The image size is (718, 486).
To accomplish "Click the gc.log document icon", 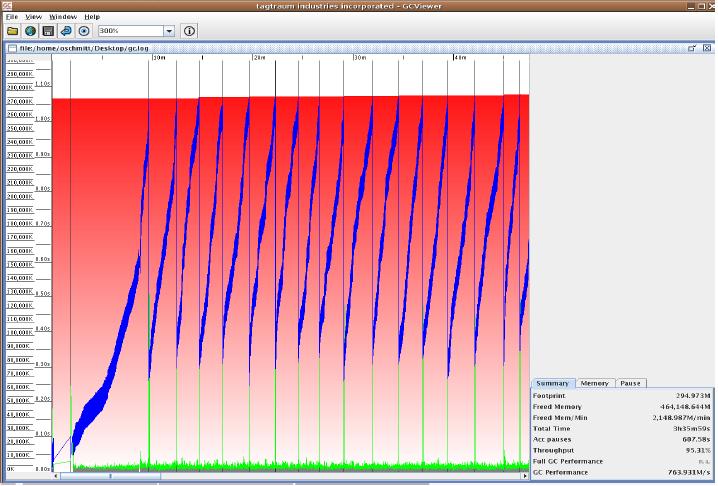I will coord(12,47).
